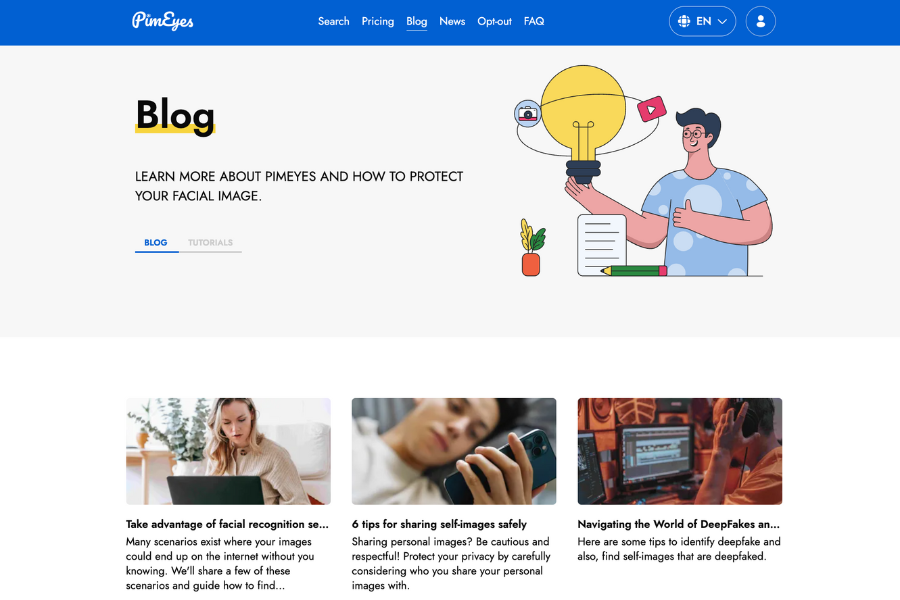Screen dimensions: 900x600
Task: Open the Search nav item
Action: point(333,21)
